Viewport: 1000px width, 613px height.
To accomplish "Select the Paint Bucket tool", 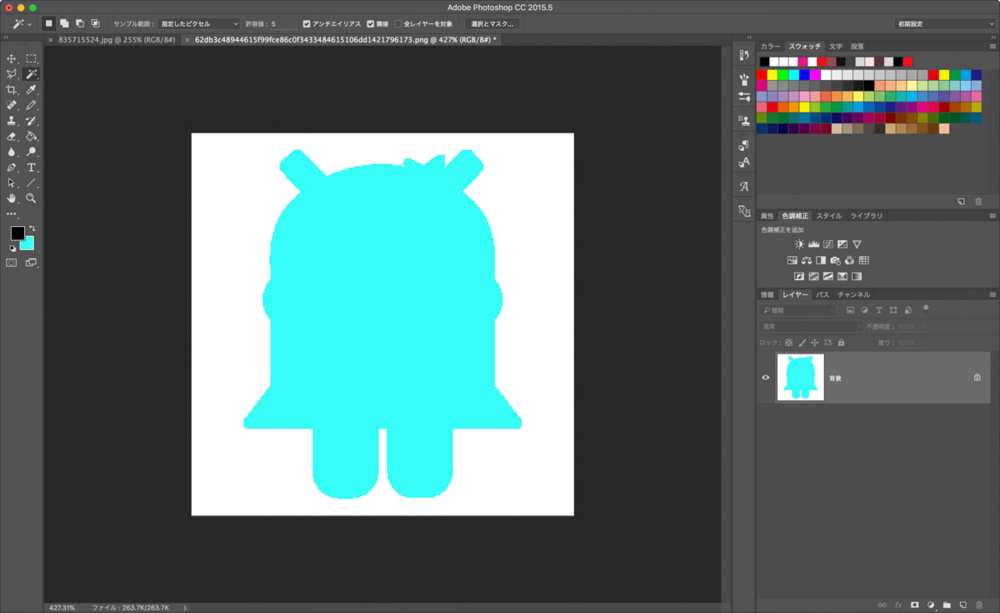I will [31, 137].
